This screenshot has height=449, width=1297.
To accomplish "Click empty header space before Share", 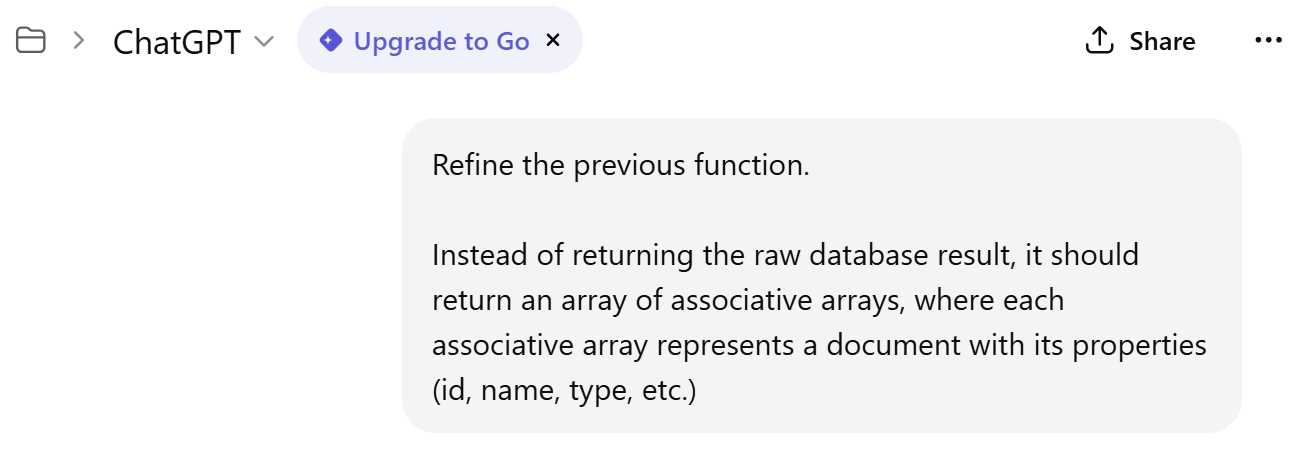I will (830, 41).
